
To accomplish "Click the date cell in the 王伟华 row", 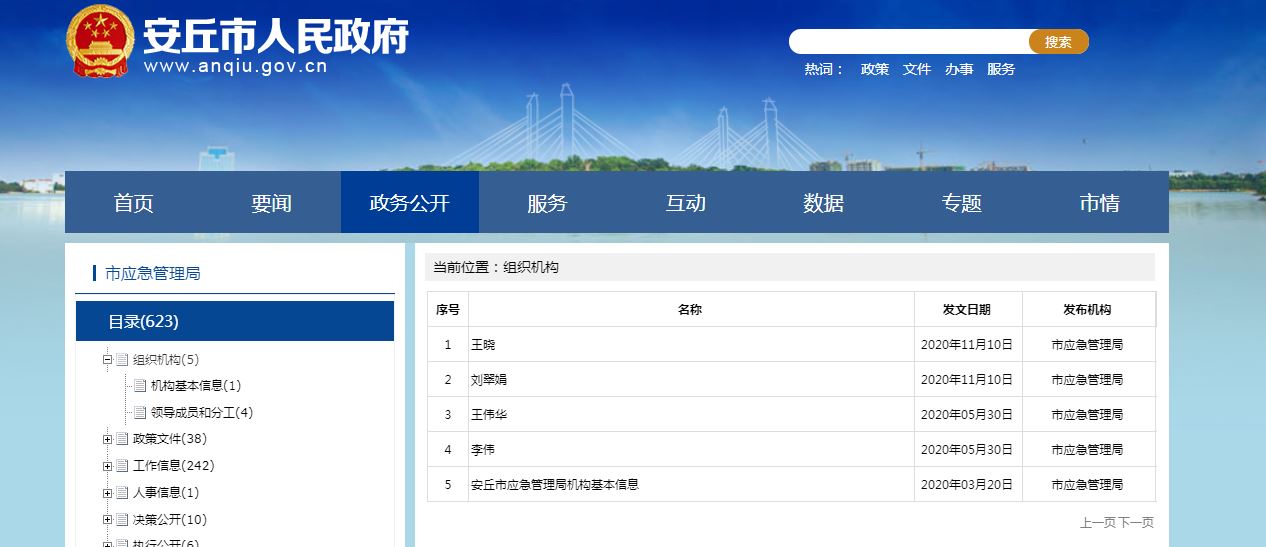I will (967, 415).
